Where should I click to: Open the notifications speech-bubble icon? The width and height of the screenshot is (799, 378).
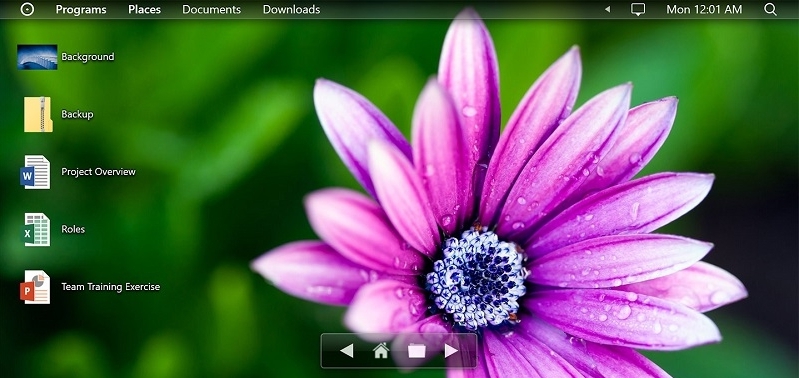(638, 10)
